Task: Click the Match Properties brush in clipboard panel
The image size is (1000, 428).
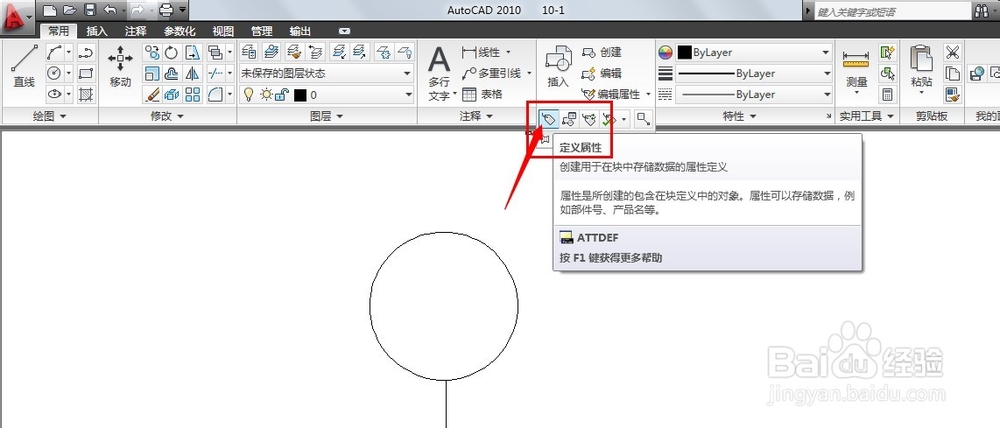Action: click(952, 94)
